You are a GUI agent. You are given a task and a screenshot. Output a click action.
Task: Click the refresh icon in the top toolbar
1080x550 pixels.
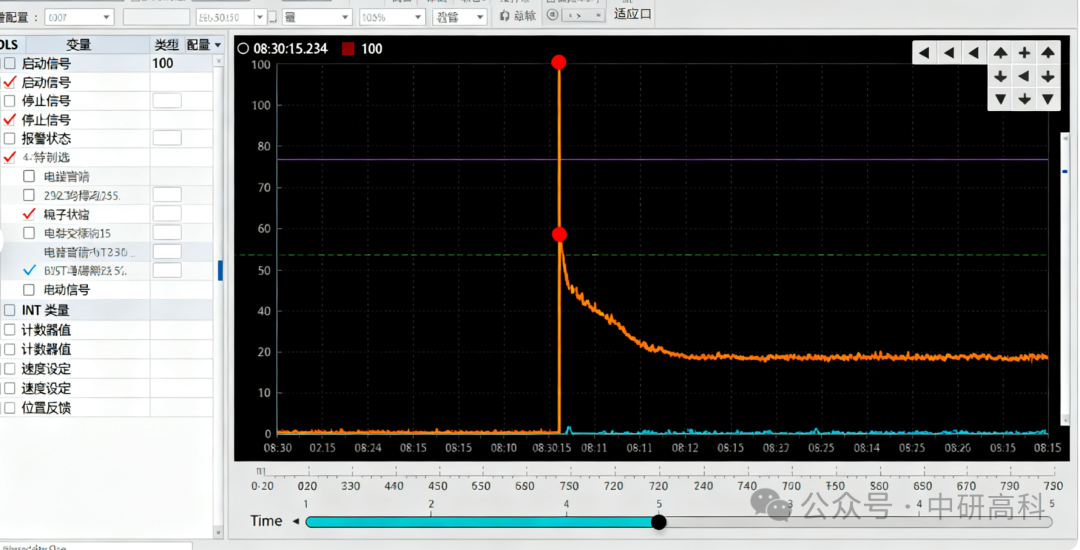(x=504, y=15)
